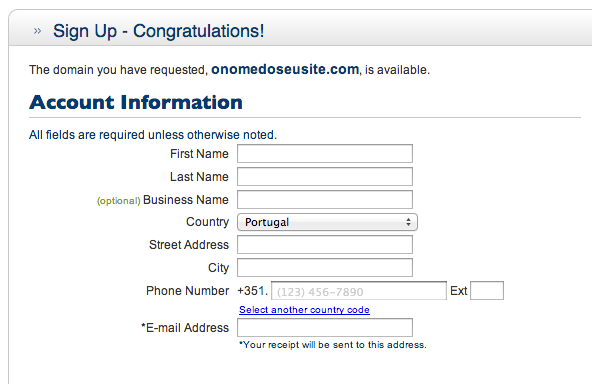The width and height of the screenshot is (592, 384).
Task: Click the Phone Number label
Action: click(x=187, y=291)
